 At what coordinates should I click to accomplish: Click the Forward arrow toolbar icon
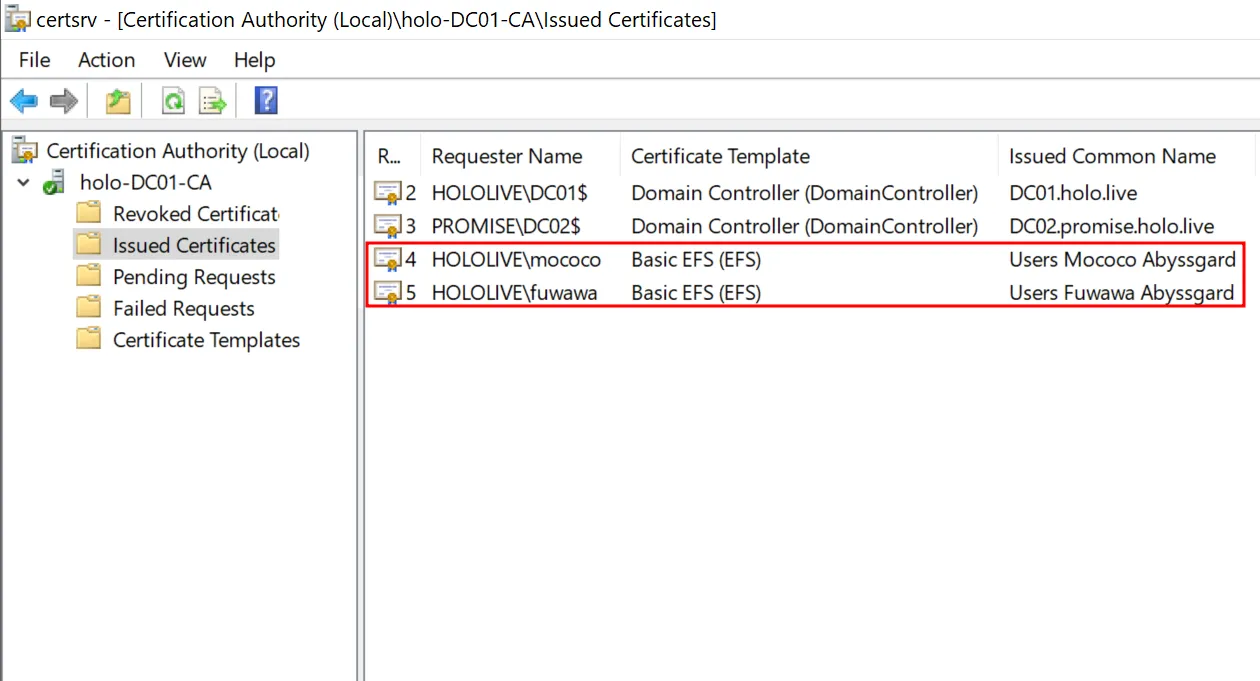64,100
